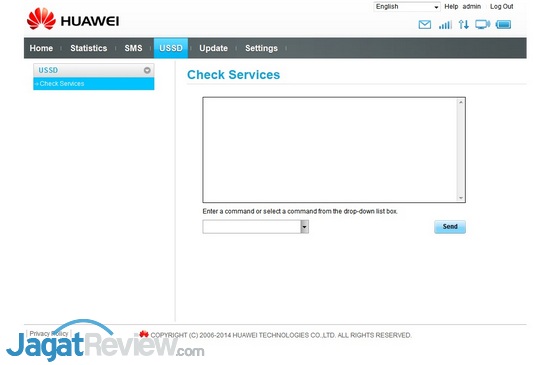Focus the USSD command input field
The image size is (550, 365).
(x=251, y=227)
